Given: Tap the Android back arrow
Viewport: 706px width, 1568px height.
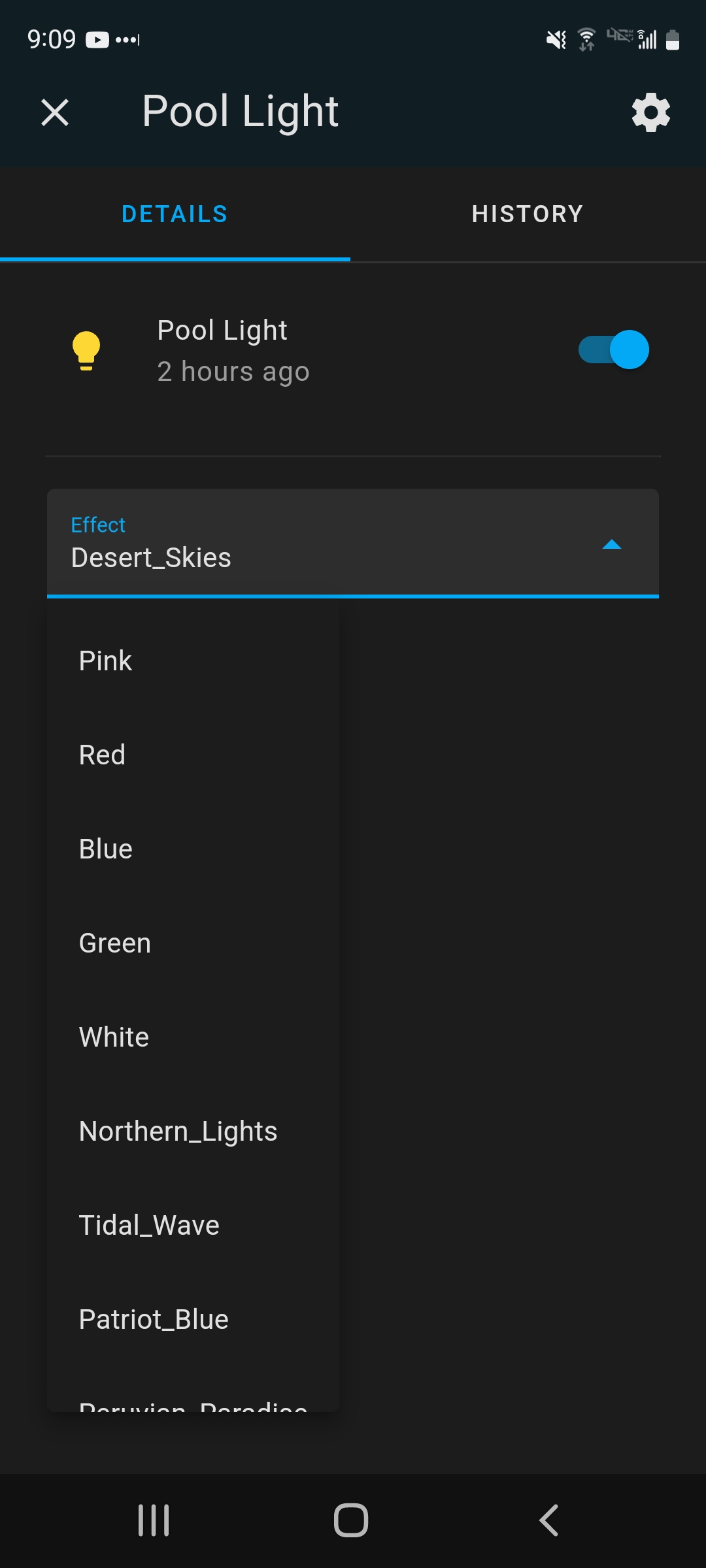Looking at the screenshot, I should [549, 1520].
